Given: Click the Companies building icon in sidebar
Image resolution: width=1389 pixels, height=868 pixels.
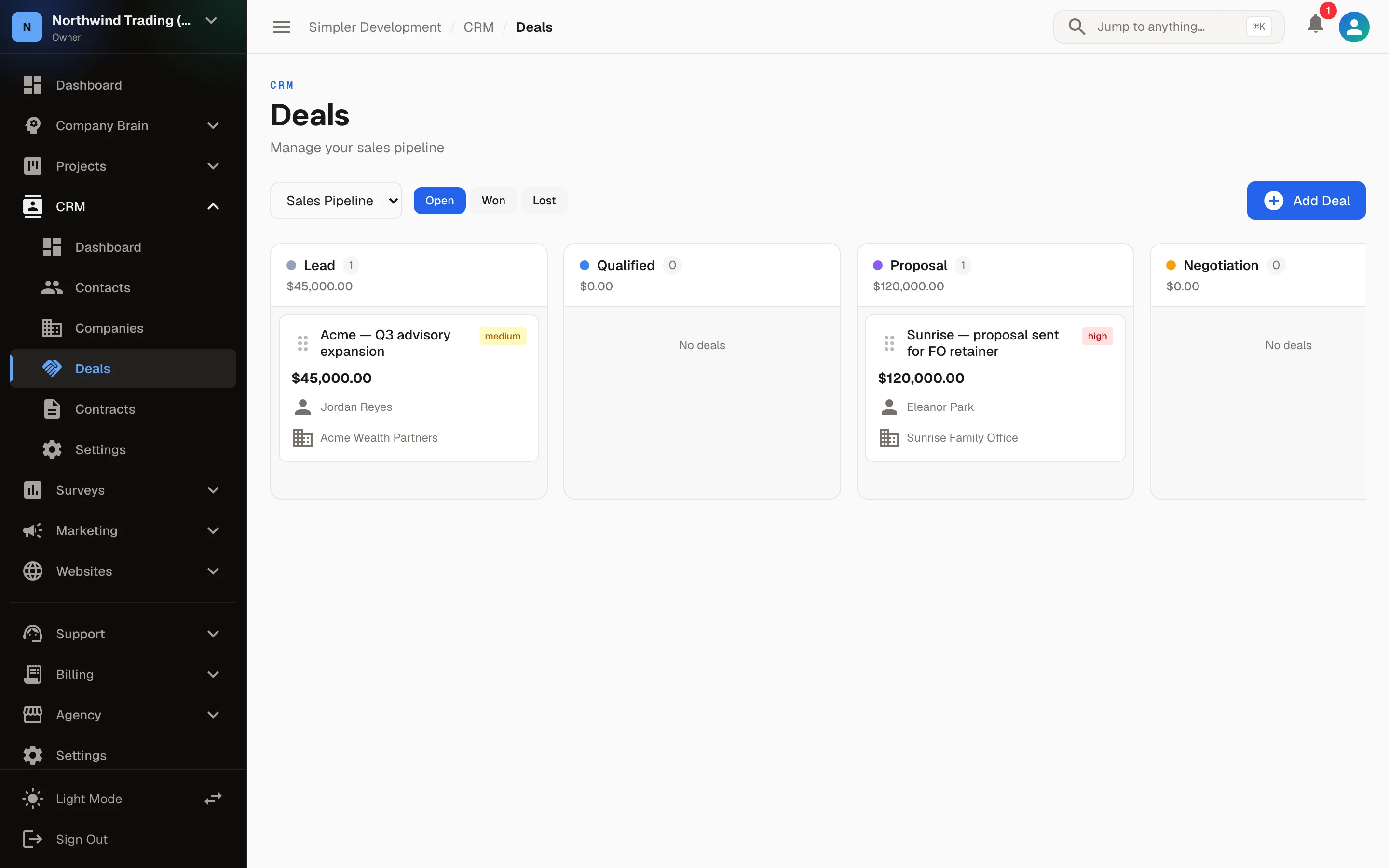Looking at the screenshot, I should coord(52,328).
